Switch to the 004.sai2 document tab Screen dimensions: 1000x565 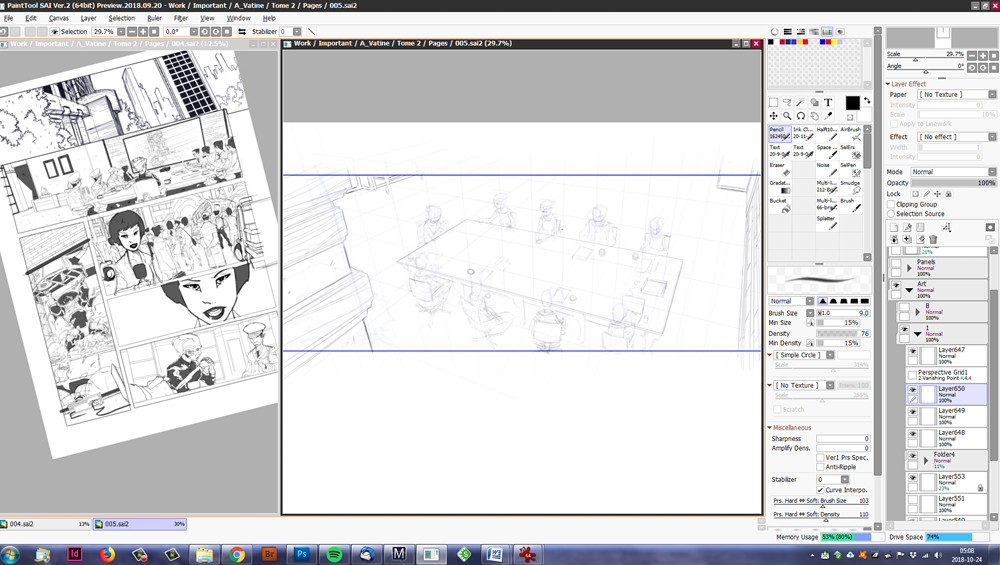[45, 524]
